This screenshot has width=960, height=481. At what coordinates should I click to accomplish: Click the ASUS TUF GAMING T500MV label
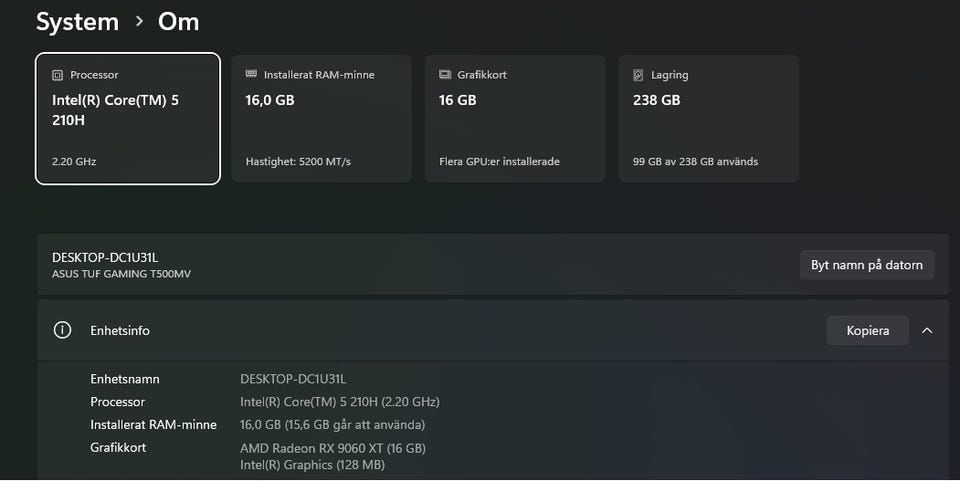pyautogui.click(x=121, y=274)
